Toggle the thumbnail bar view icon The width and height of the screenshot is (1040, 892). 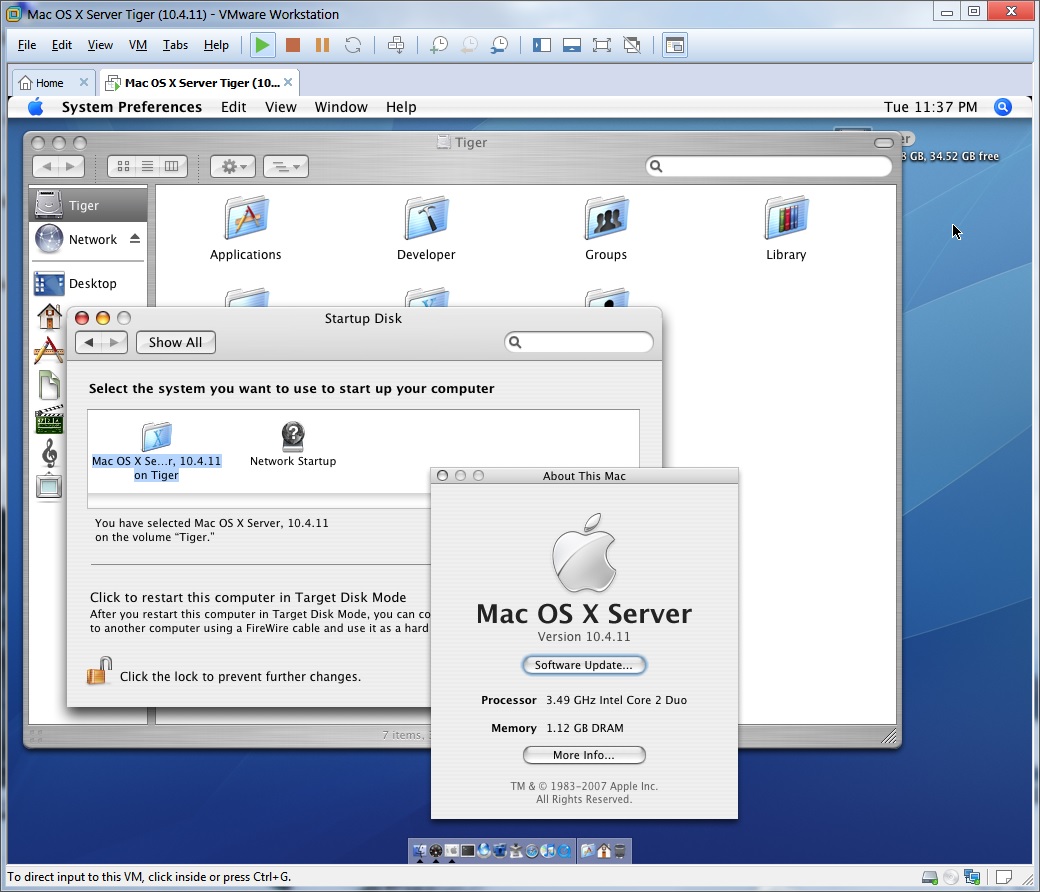(x=572, y=45)
